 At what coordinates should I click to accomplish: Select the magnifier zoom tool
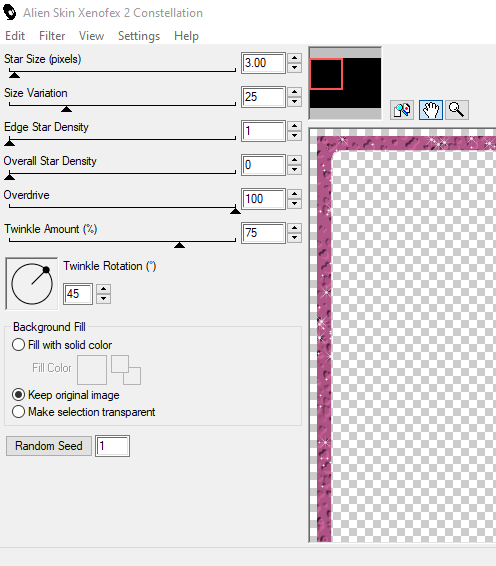pos(457,110)
